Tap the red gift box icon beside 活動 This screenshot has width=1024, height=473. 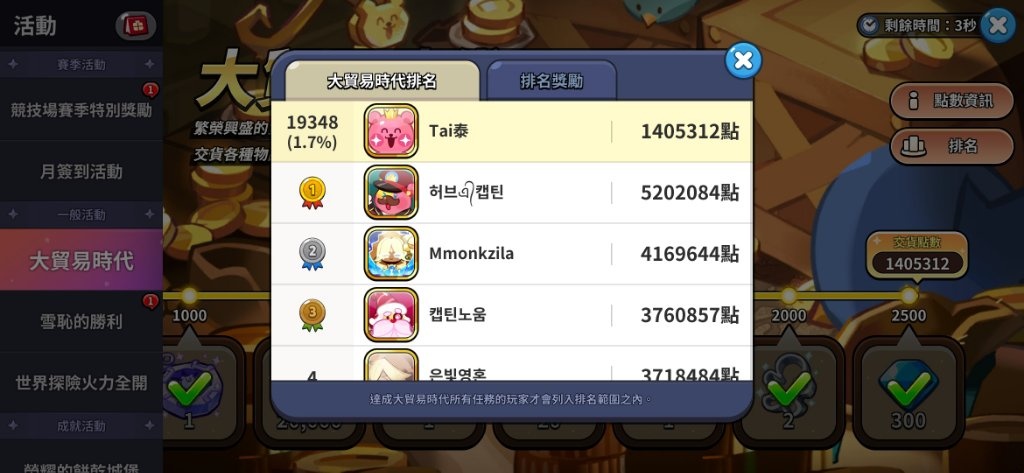tap(136, 26)
